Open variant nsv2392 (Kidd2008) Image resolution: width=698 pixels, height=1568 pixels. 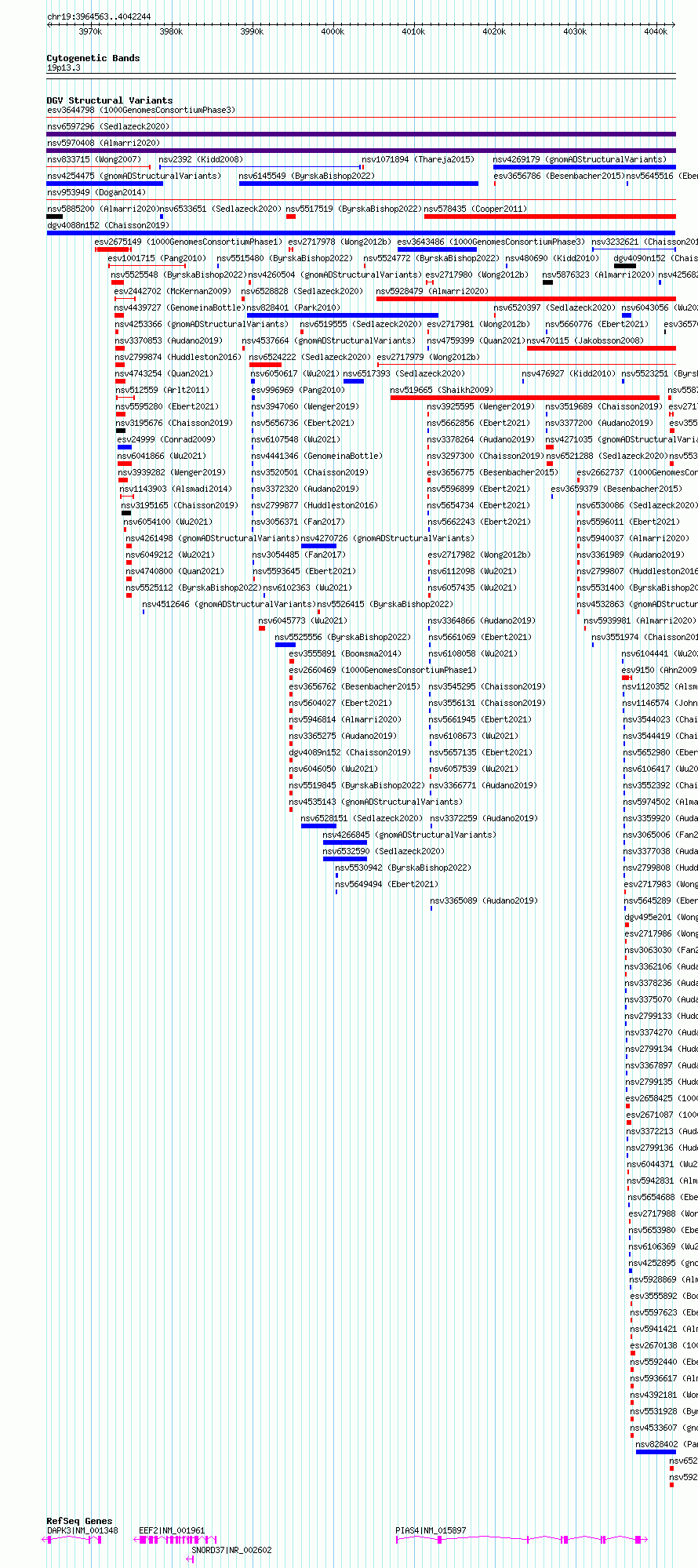click(x=201, y=159)
